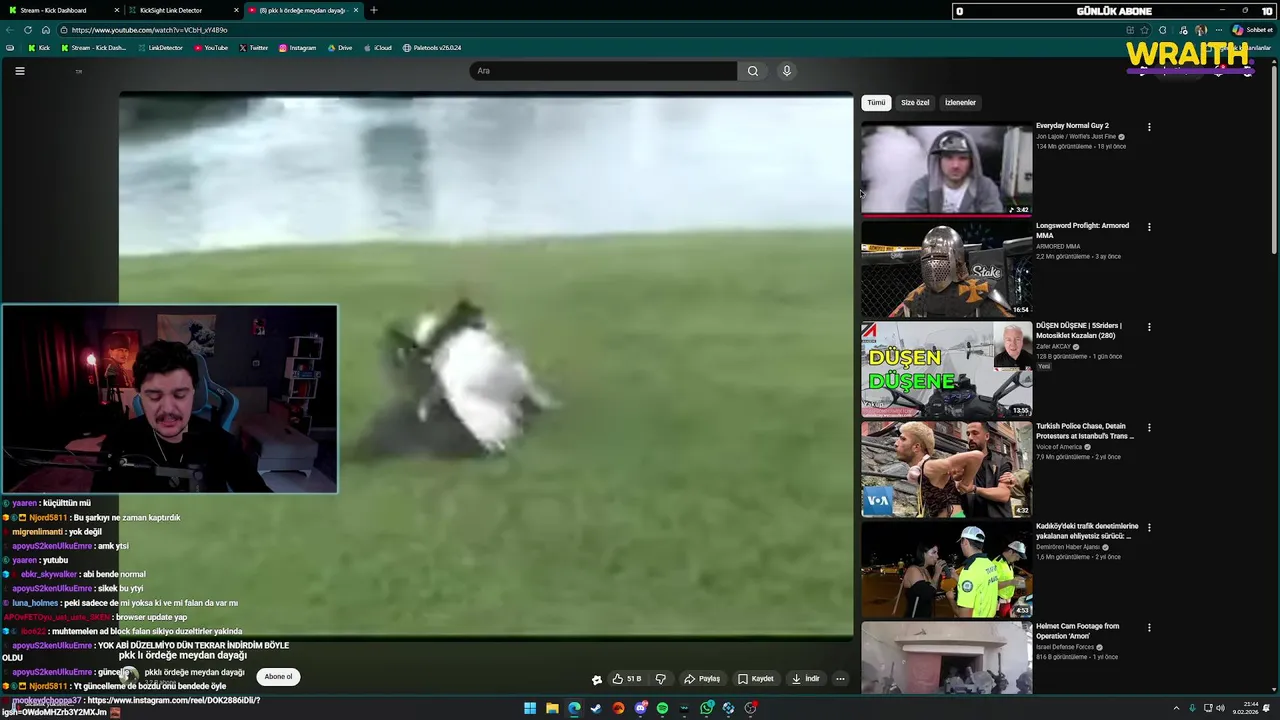
Task: Open options menu for Everyday Normal Guy 2
Action: 1149,127
